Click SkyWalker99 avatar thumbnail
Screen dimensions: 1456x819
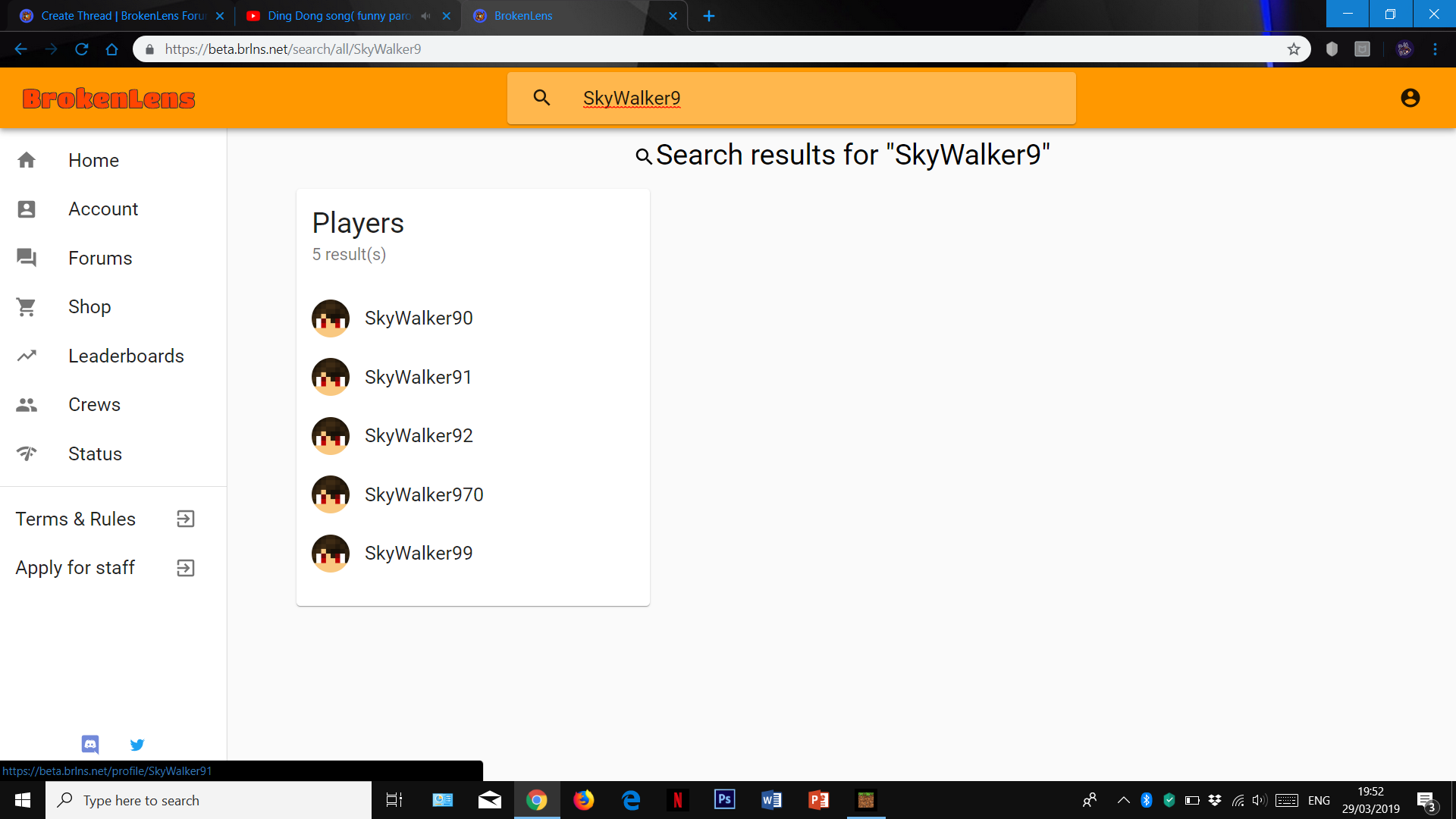pyautogui.click(x=331, y=554)
